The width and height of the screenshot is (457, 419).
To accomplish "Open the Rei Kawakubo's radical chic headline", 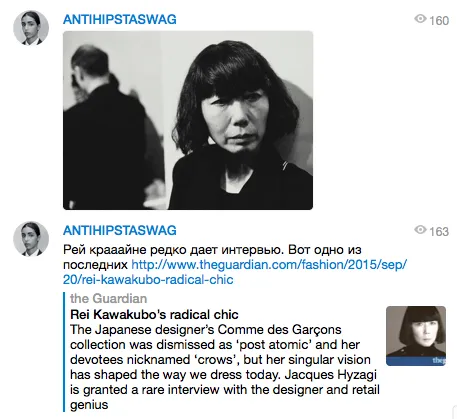I will click(x=154, y=314).
